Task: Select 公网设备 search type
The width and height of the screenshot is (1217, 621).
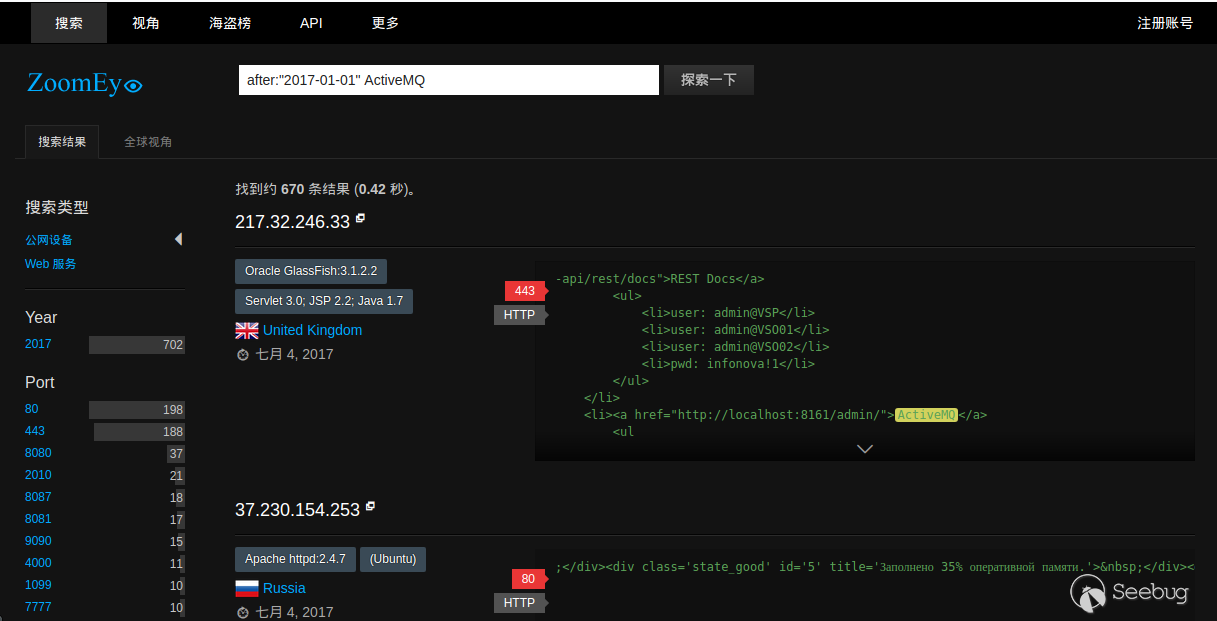Action: (x=49, y=240)
